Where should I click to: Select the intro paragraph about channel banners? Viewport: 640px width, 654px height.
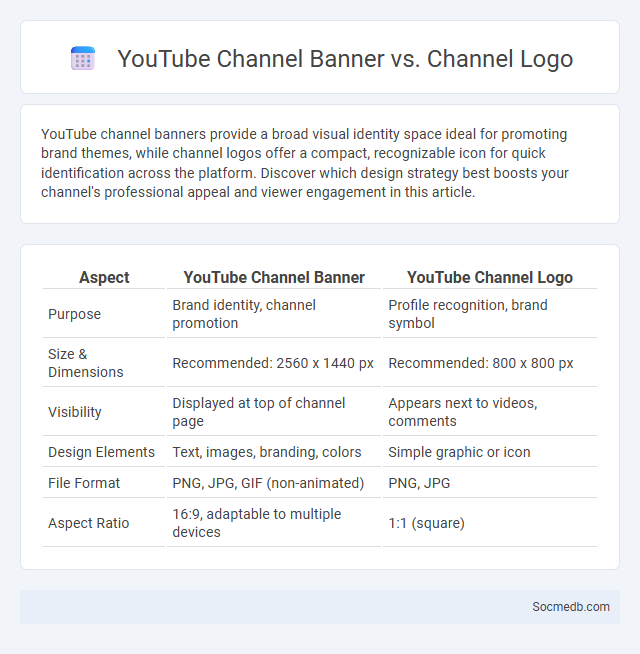tap(305, 163)
